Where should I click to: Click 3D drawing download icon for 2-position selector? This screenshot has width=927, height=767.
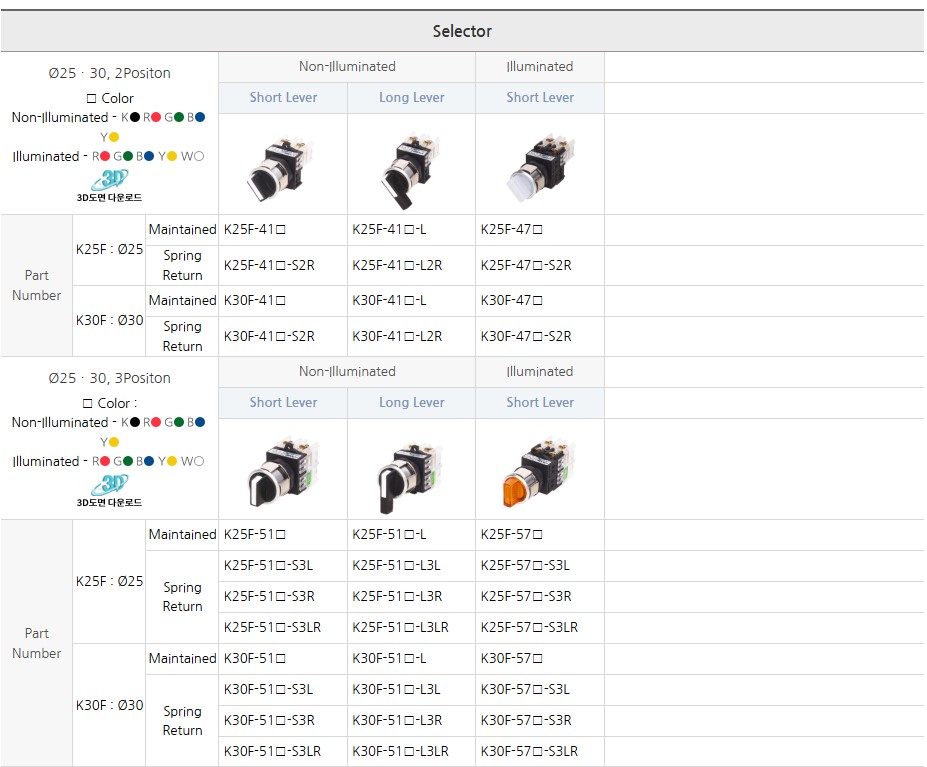click(109, 186)
